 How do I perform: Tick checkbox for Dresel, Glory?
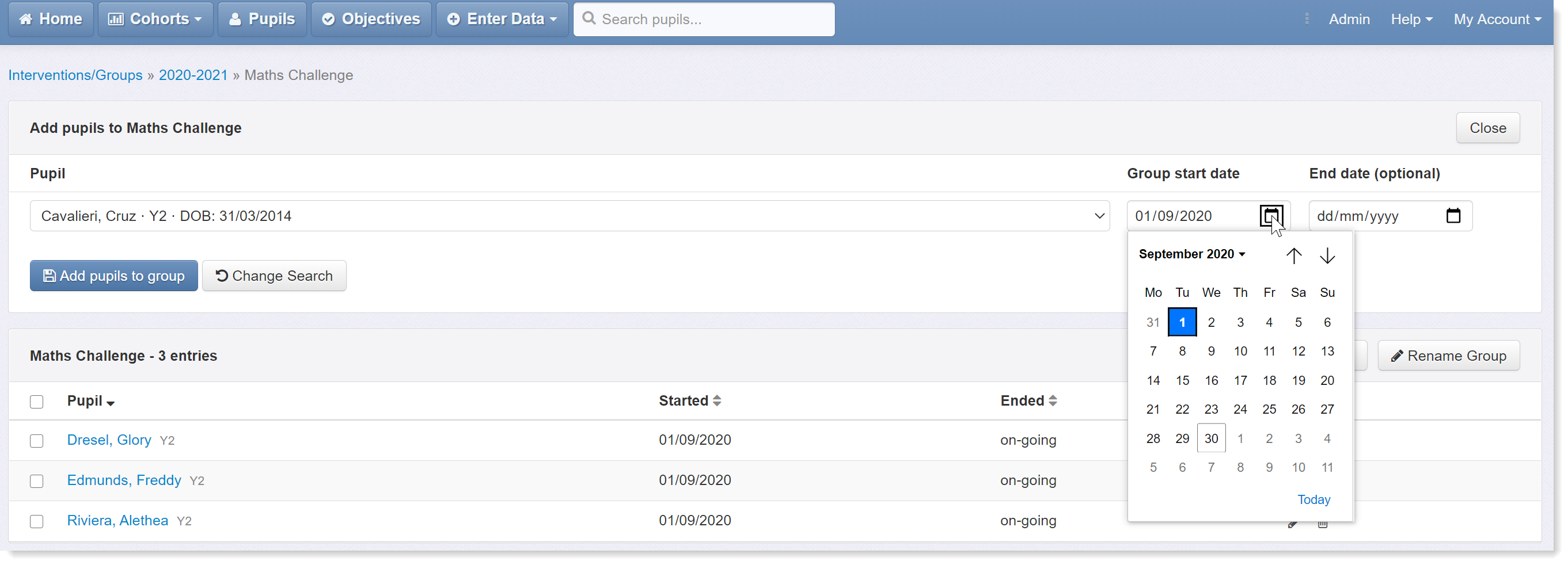pyautogui.click(x=36, y=440)
